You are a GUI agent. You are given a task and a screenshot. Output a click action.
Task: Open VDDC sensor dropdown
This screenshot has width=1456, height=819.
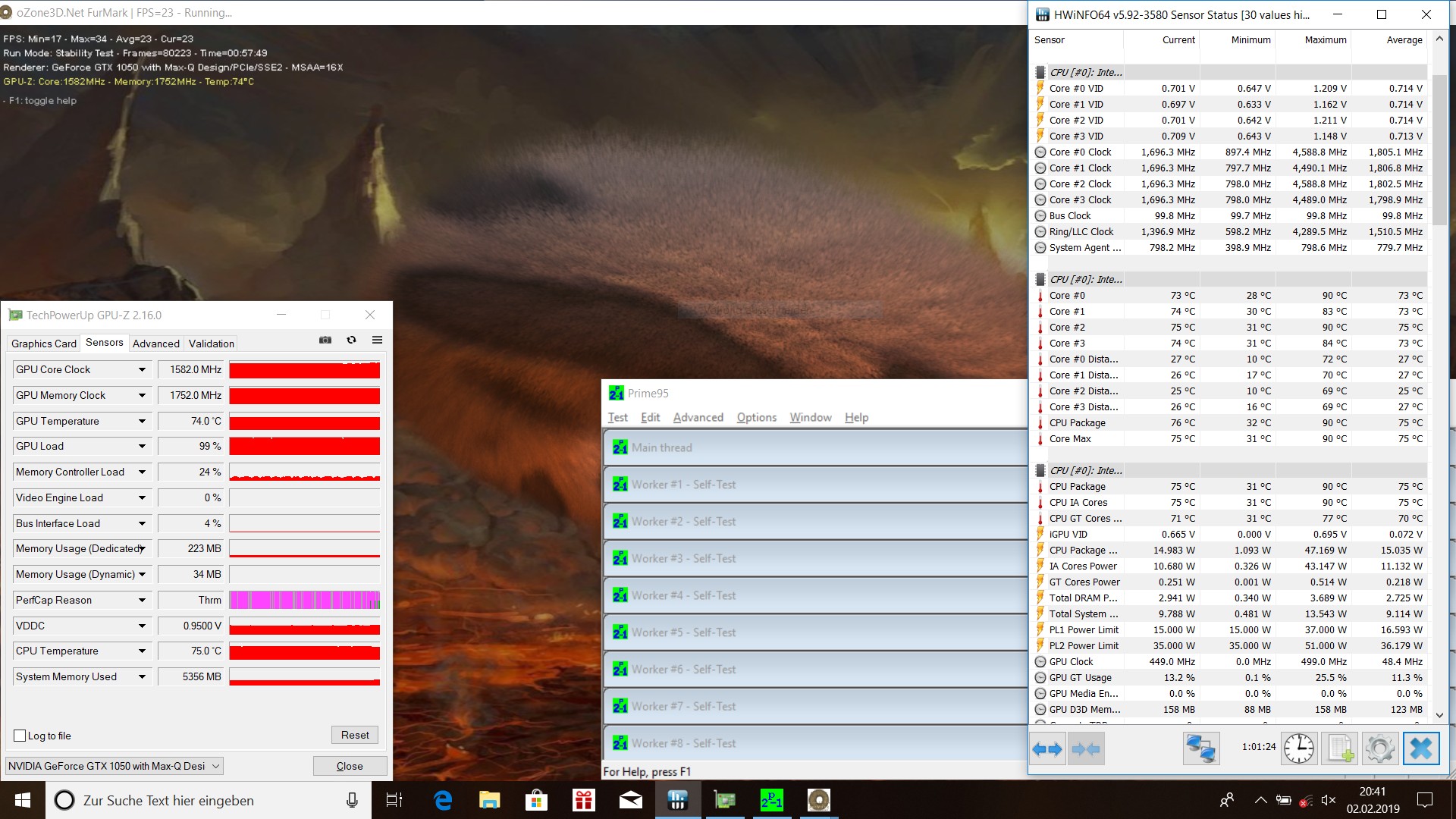pyautogui.click(x=142, y=626)
